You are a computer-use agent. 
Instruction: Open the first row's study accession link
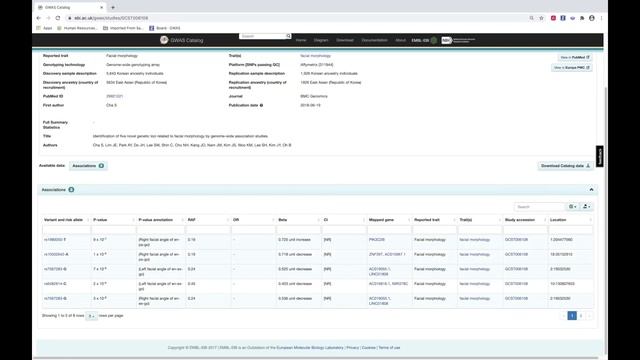(x=516, y=240)
